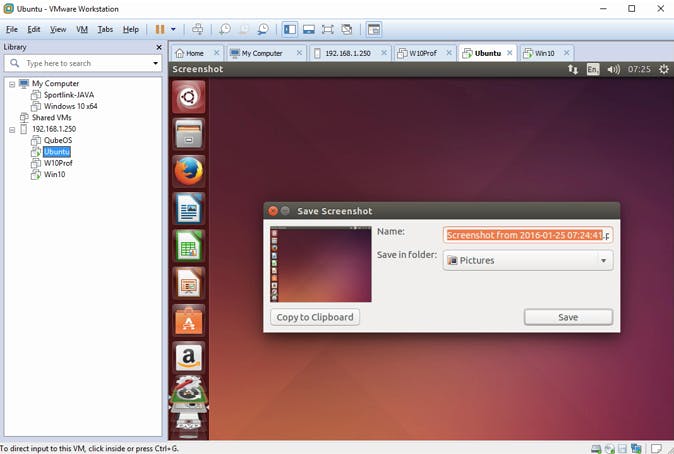Click the Save button in dialog
Viewport: 674px width, 454px height.
pos(568,317)
